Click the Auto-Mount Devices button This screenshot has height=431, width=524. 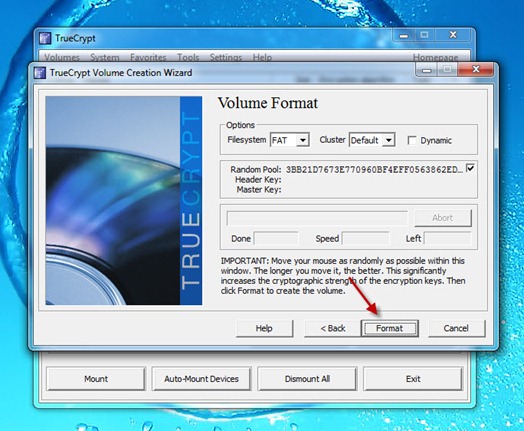tap(201, 379)
